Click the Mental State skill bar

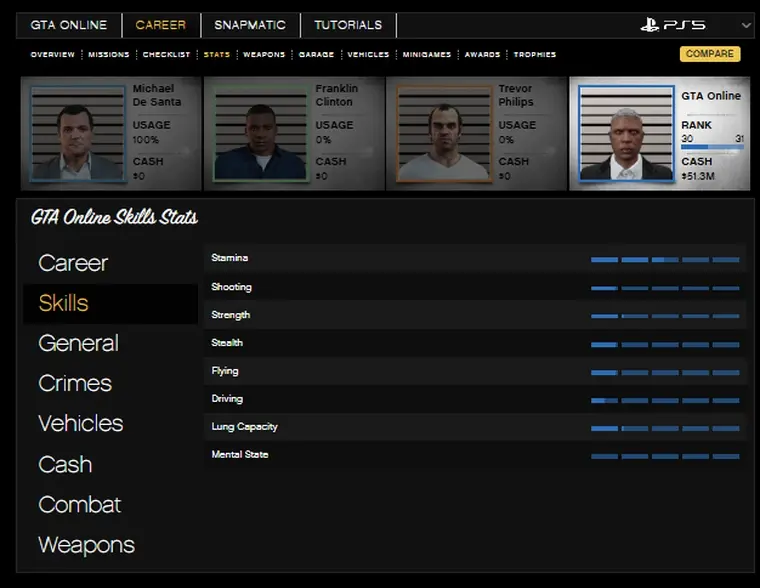click(x=665, y=457)
